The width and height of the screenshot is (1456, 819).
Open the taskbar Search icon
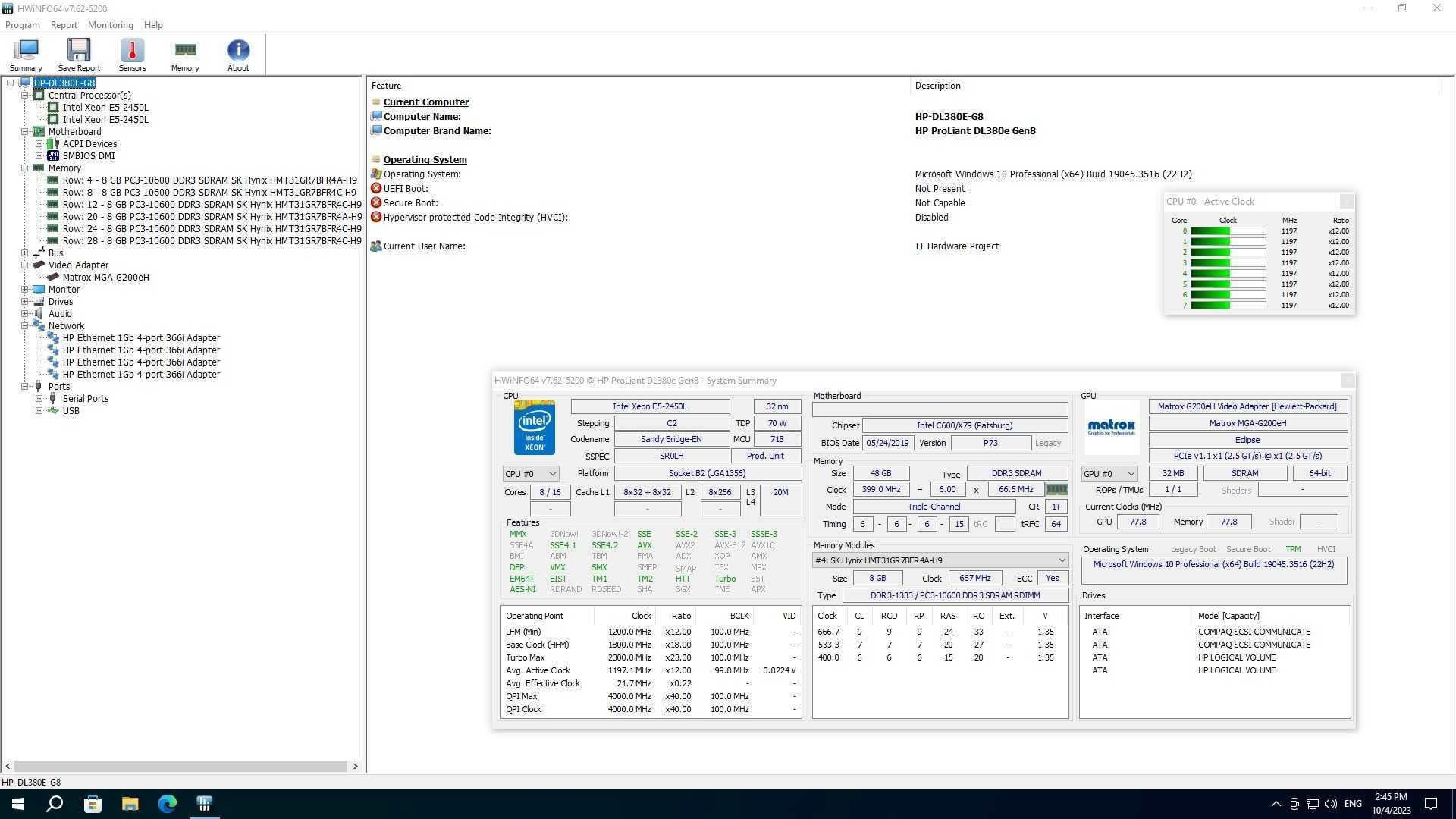click(x=55, y=804)
